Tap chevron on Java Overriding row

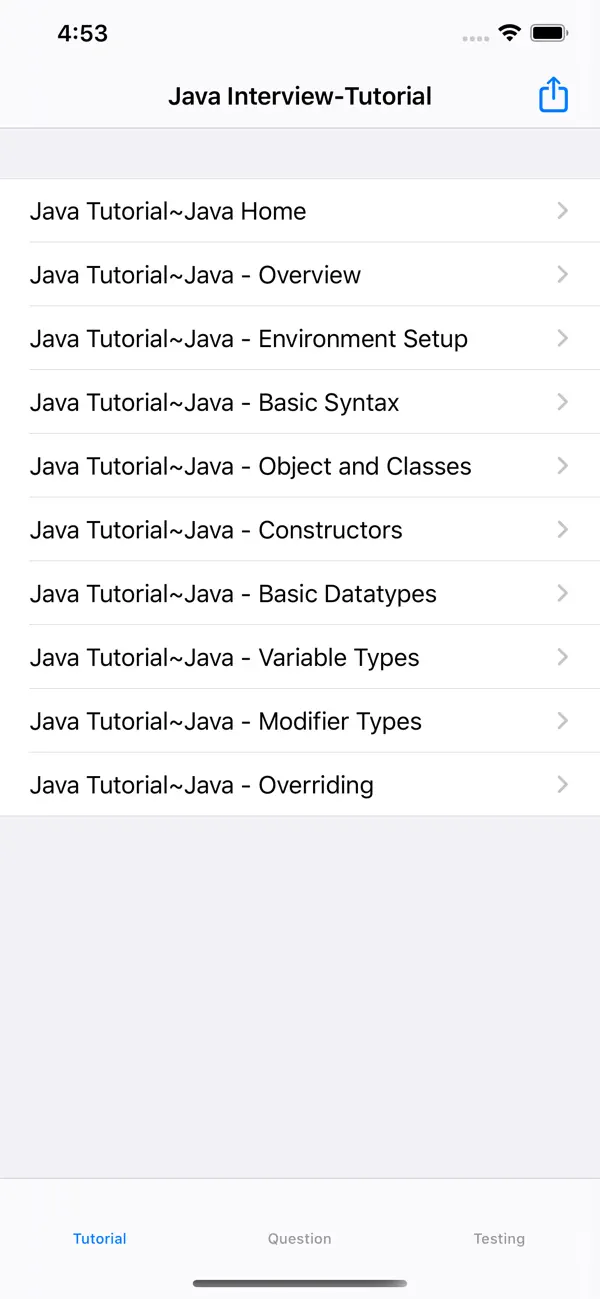(561, 784)
